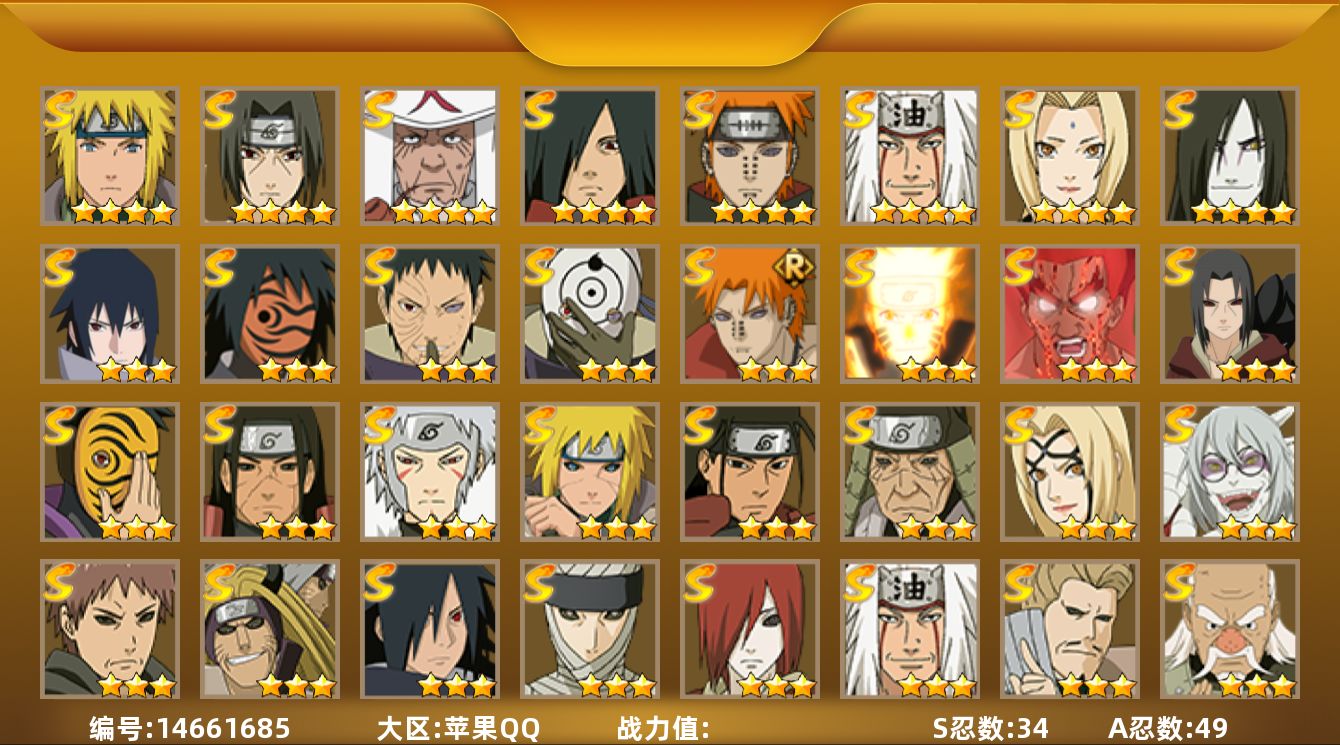
Task: Choose the old Onoki with red nose
Action: [x=1229, y=629]
